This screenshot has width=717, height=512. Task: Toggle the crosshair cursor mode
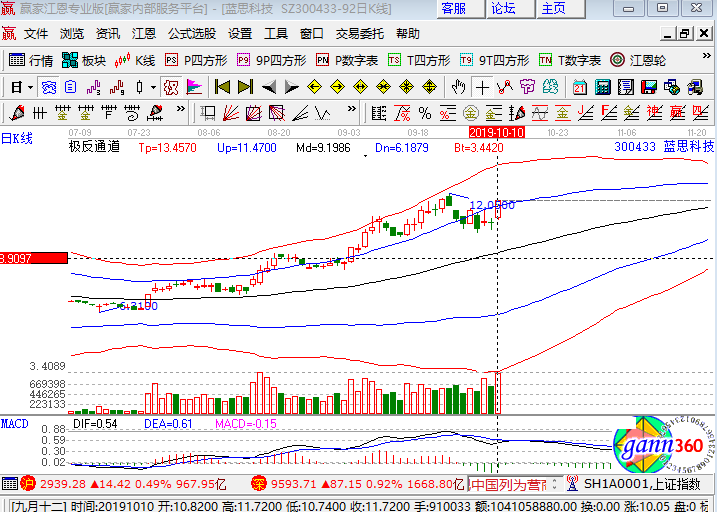click(x=482, y=87)
